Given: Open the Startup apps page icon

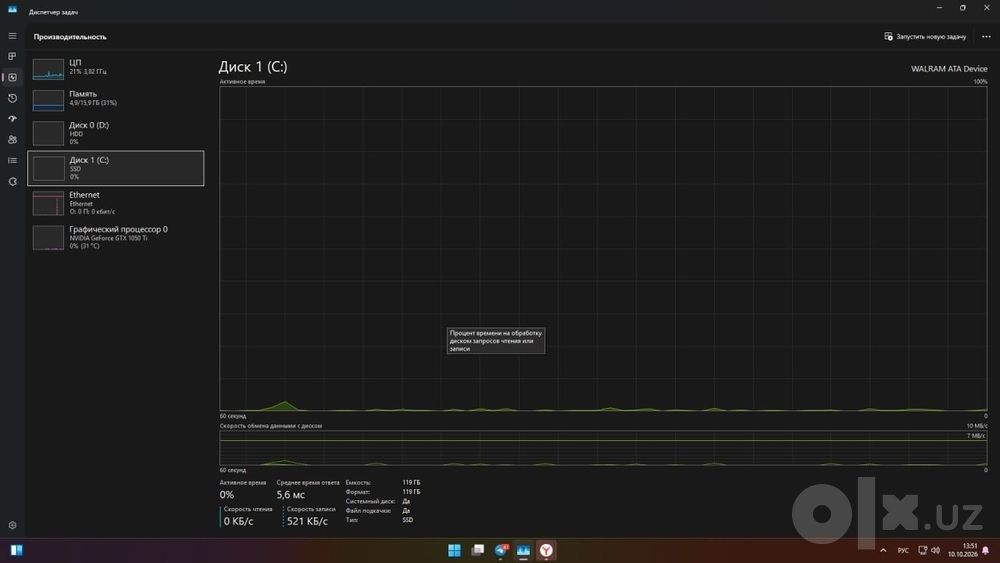Looking at the screenshot, I should click(x=12, y=119).
